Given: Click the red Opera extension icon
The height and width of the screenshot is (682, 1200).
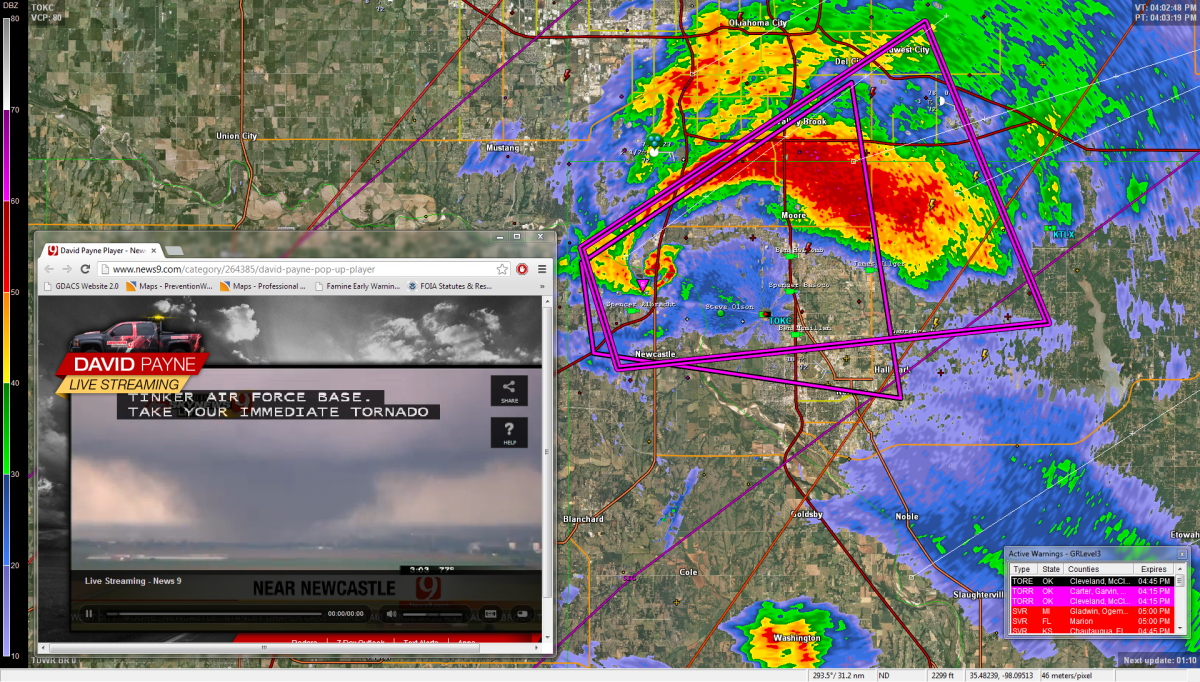Looking at the screenshot, I should pyautogui.click(x=522, y=269).
